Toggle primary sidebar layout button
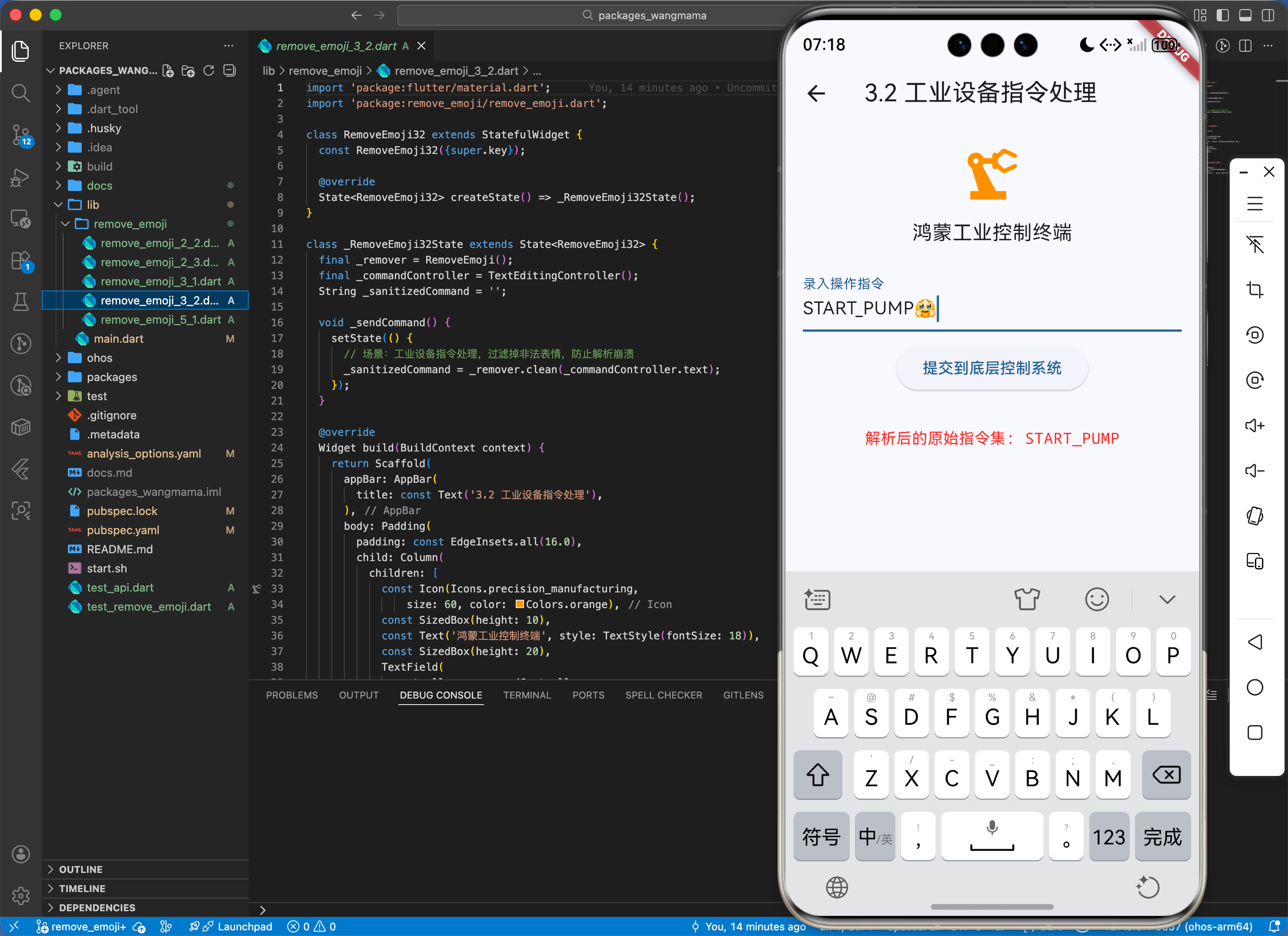 click(1222, 15)
